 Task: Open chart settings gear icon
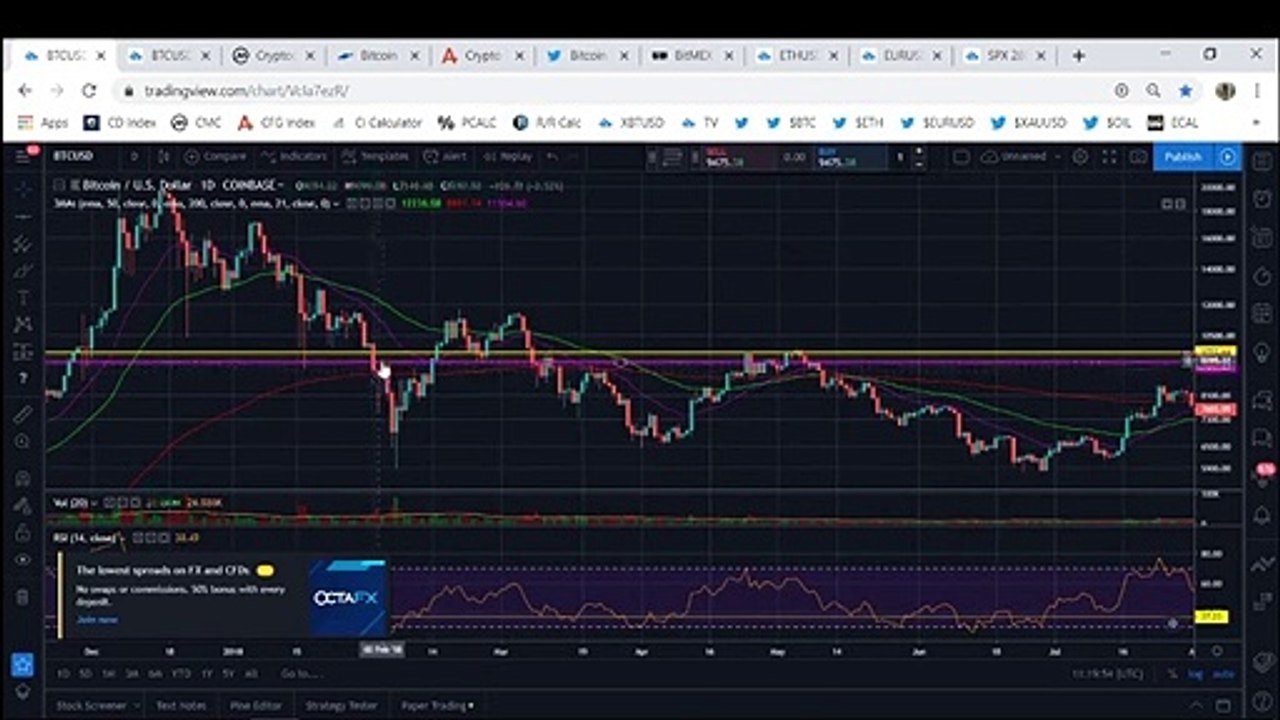pos(1080,157)
